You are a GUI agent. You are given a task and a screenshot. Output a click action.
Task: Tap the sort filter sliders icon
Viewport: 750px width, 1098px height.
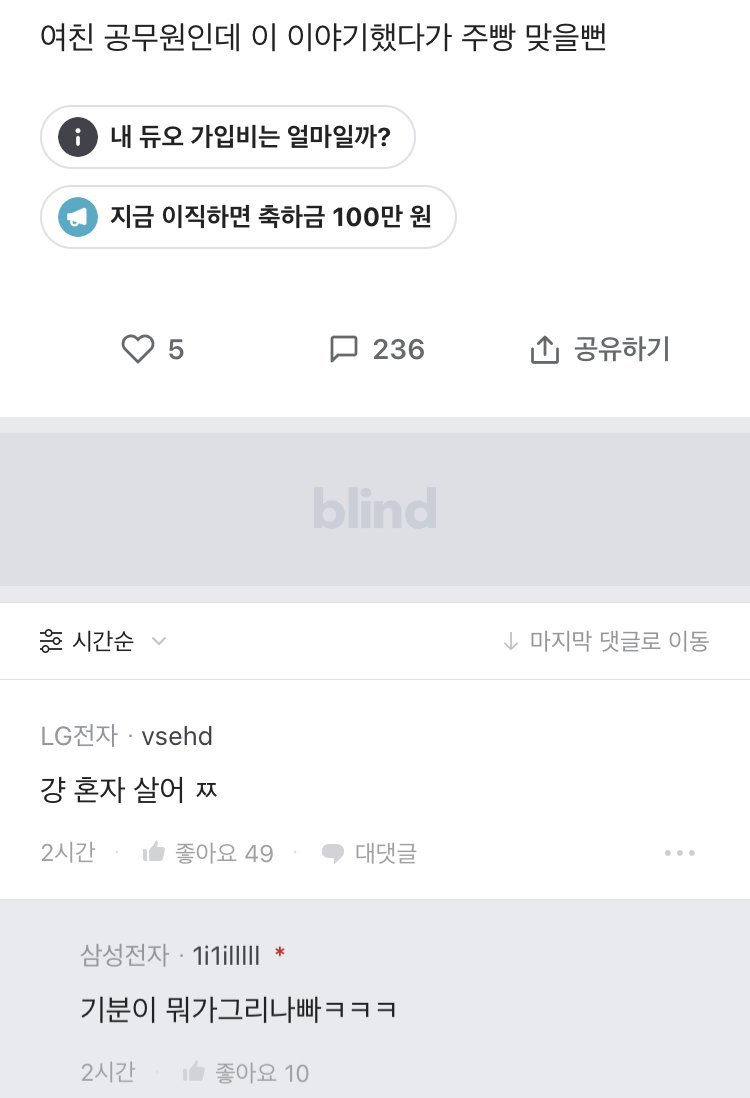tap(51, 641)
